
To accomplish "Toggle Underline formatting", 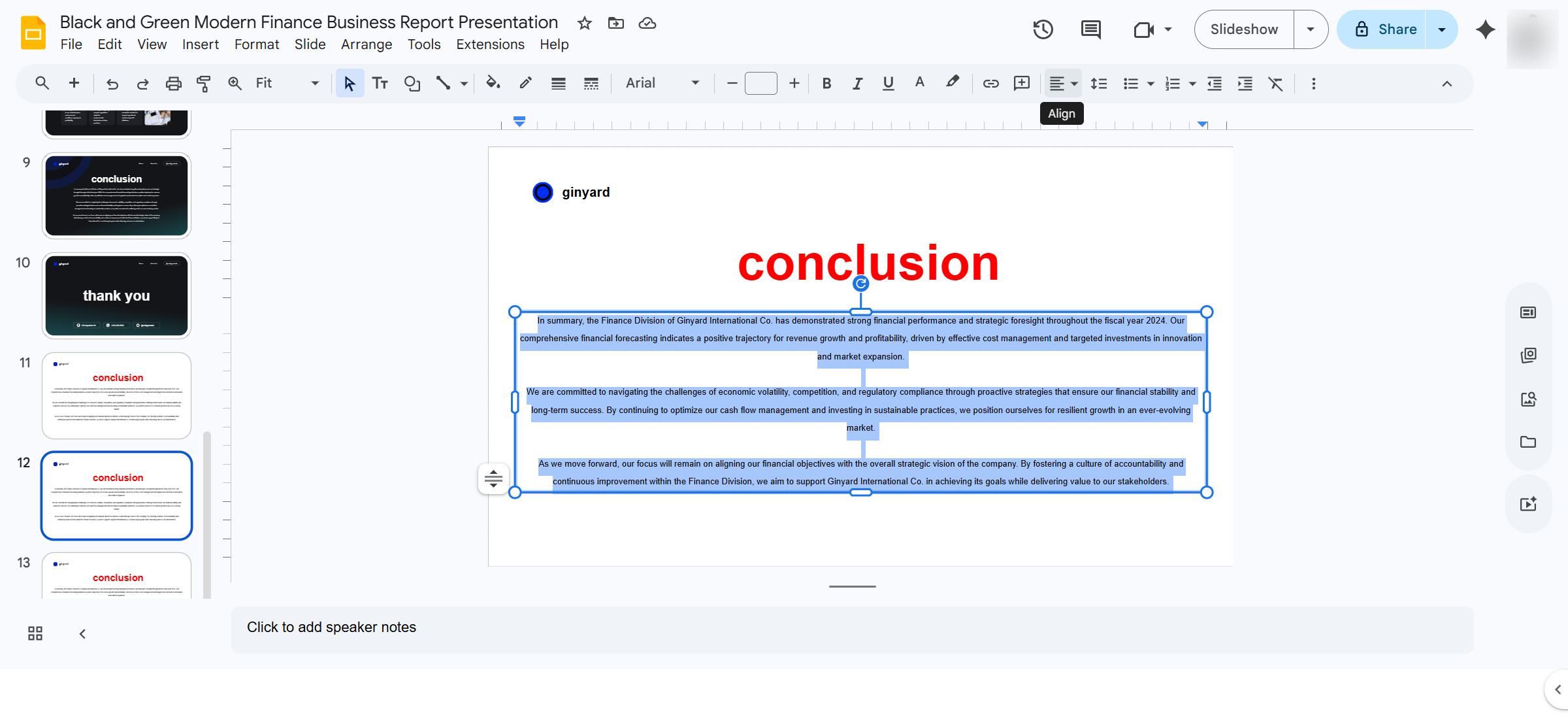I will [888, 84].
